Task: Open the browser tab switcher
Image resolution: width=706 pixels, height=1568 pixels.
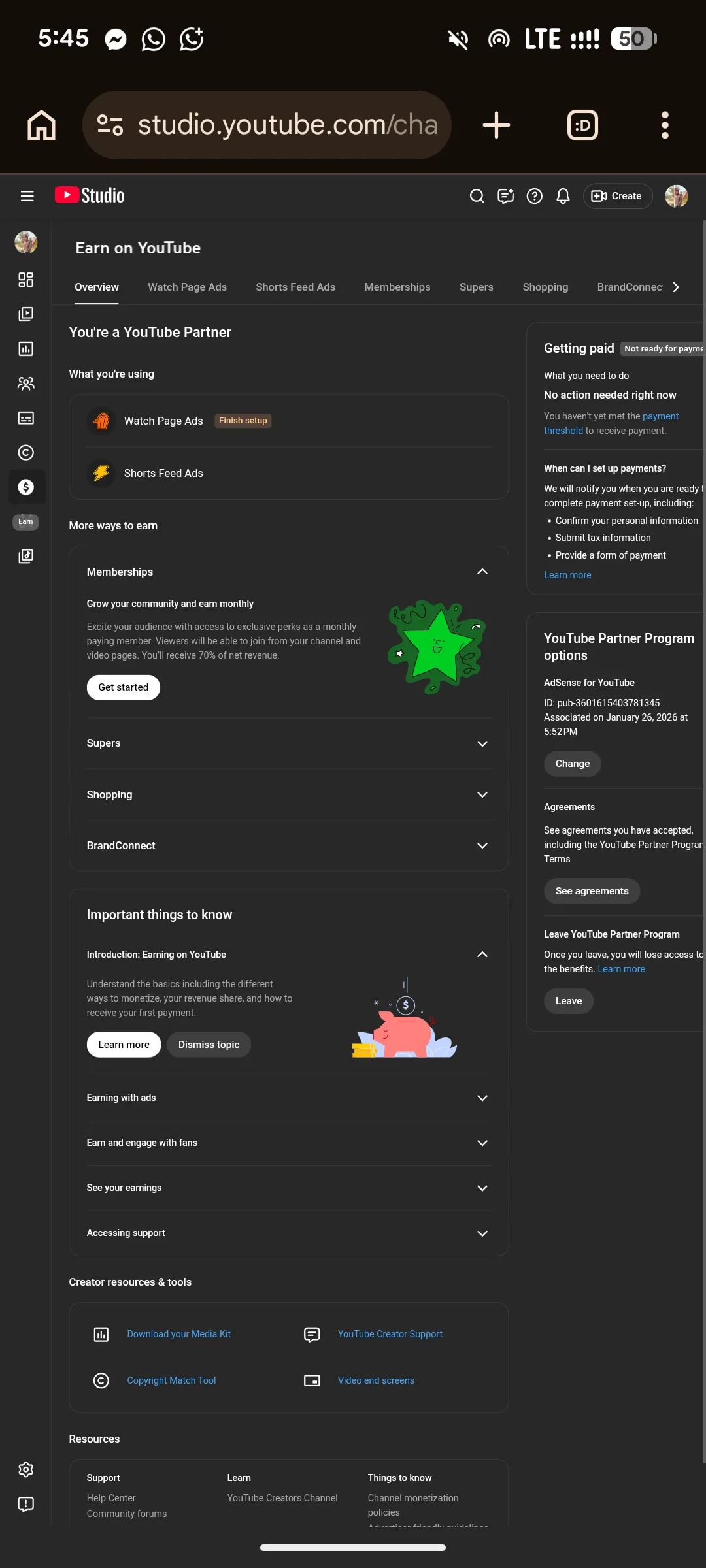Action: [x=582, y=125]
